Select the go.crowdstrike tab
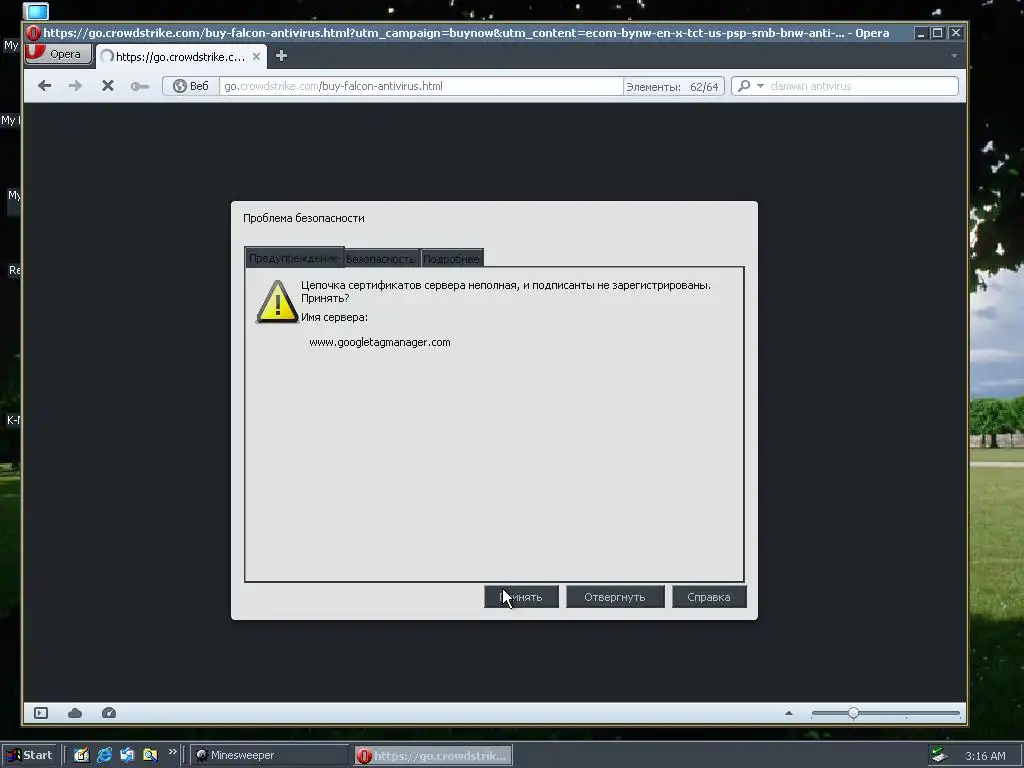Image resolution: width=1024 pixels, height=768 pixels. (x=180, y=57)
